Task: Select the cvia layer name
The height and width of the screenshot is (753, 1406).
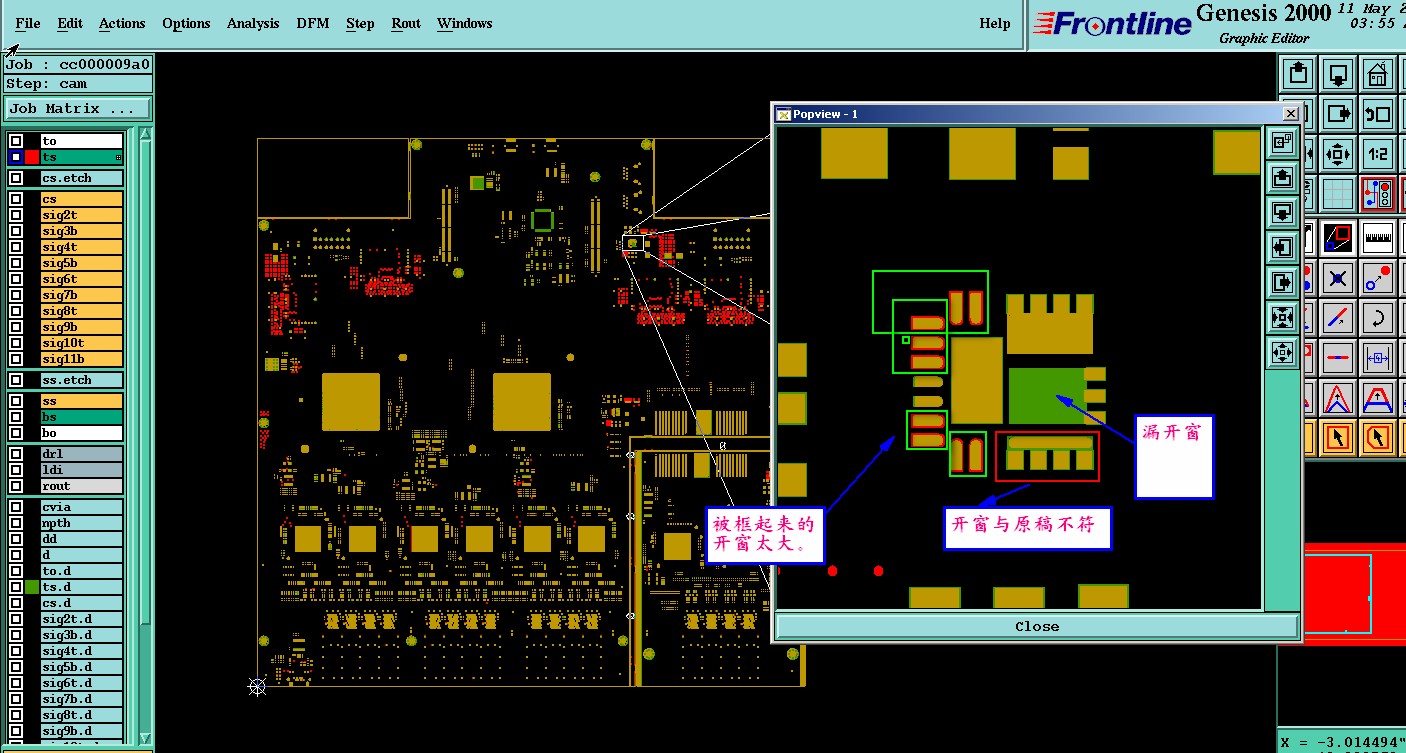Action: tap(82, 507)
